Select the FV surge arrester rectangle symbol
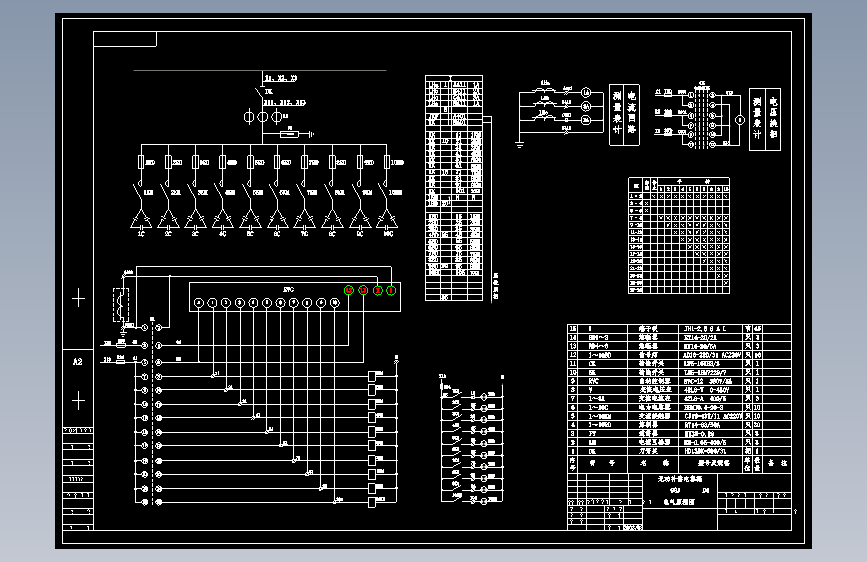Screen dimensions: 867x562 click(x=290, y=134)
